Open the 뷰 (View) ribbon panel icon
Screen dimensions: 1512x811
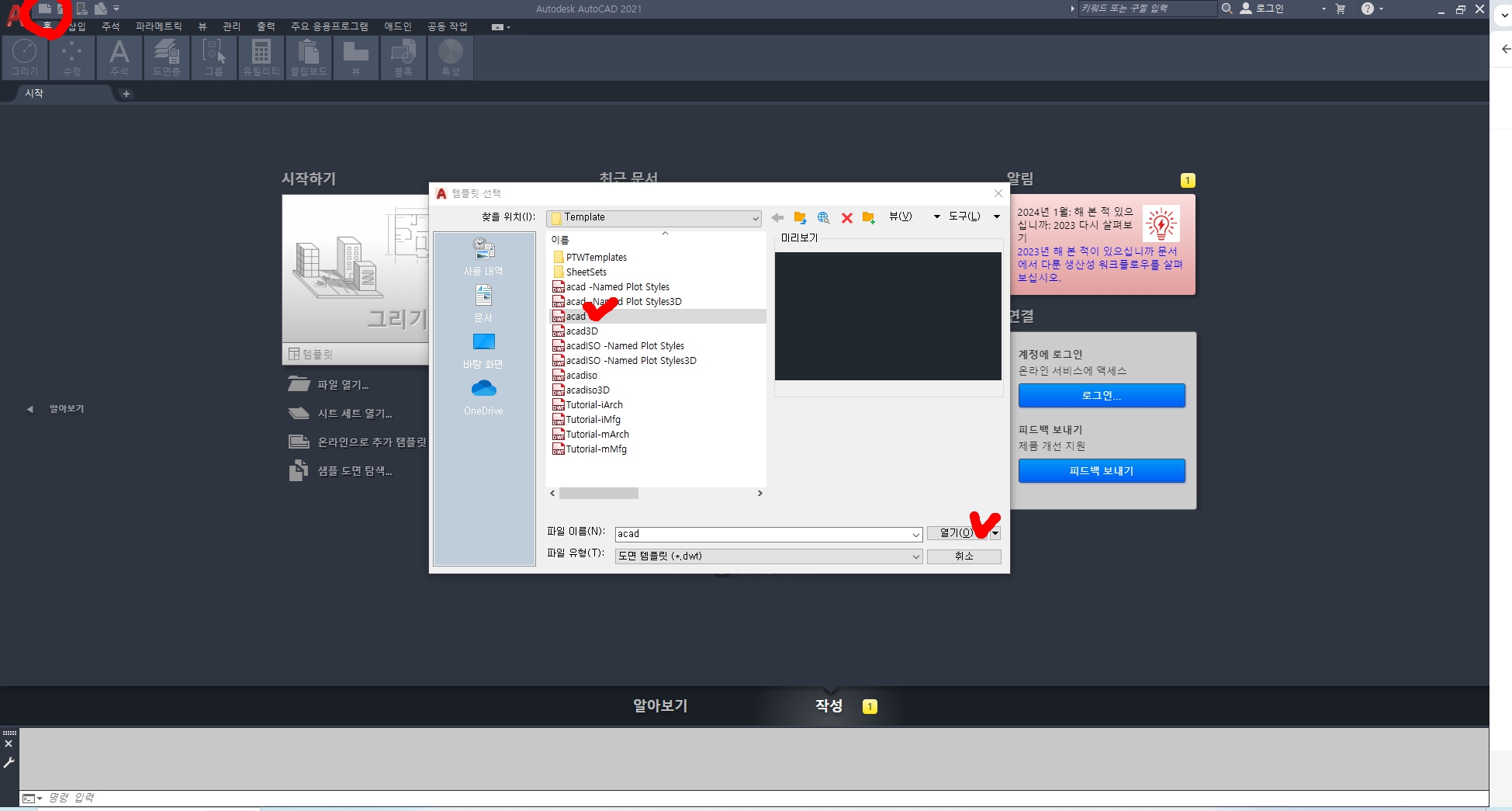tap(356, 57)
